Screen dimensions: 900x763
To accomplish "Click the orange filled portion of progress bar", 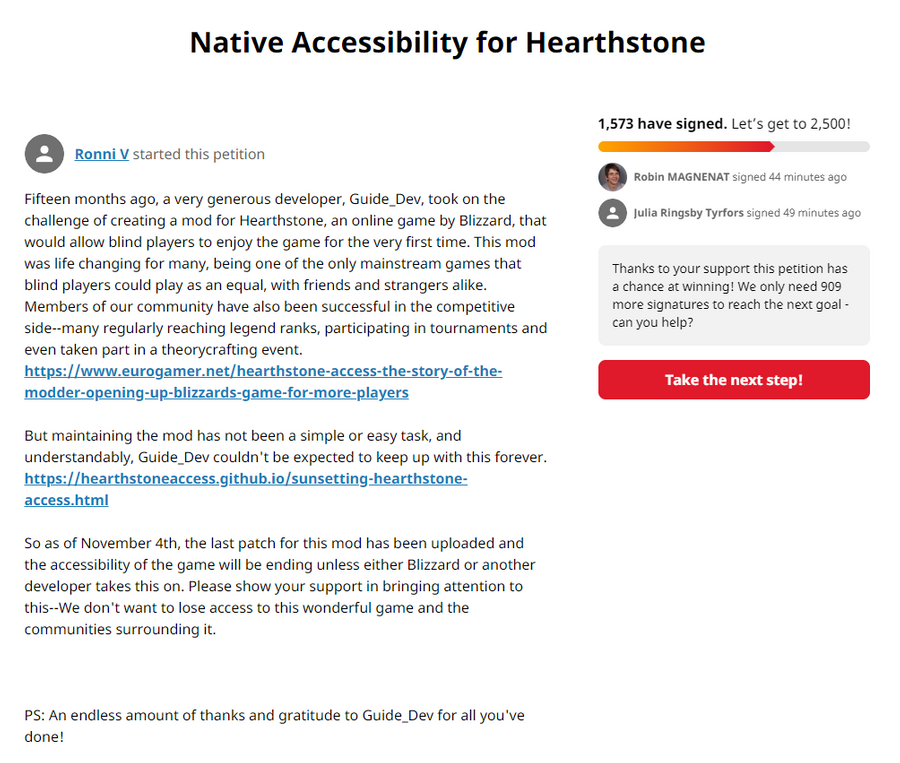I will coord(686,147).
